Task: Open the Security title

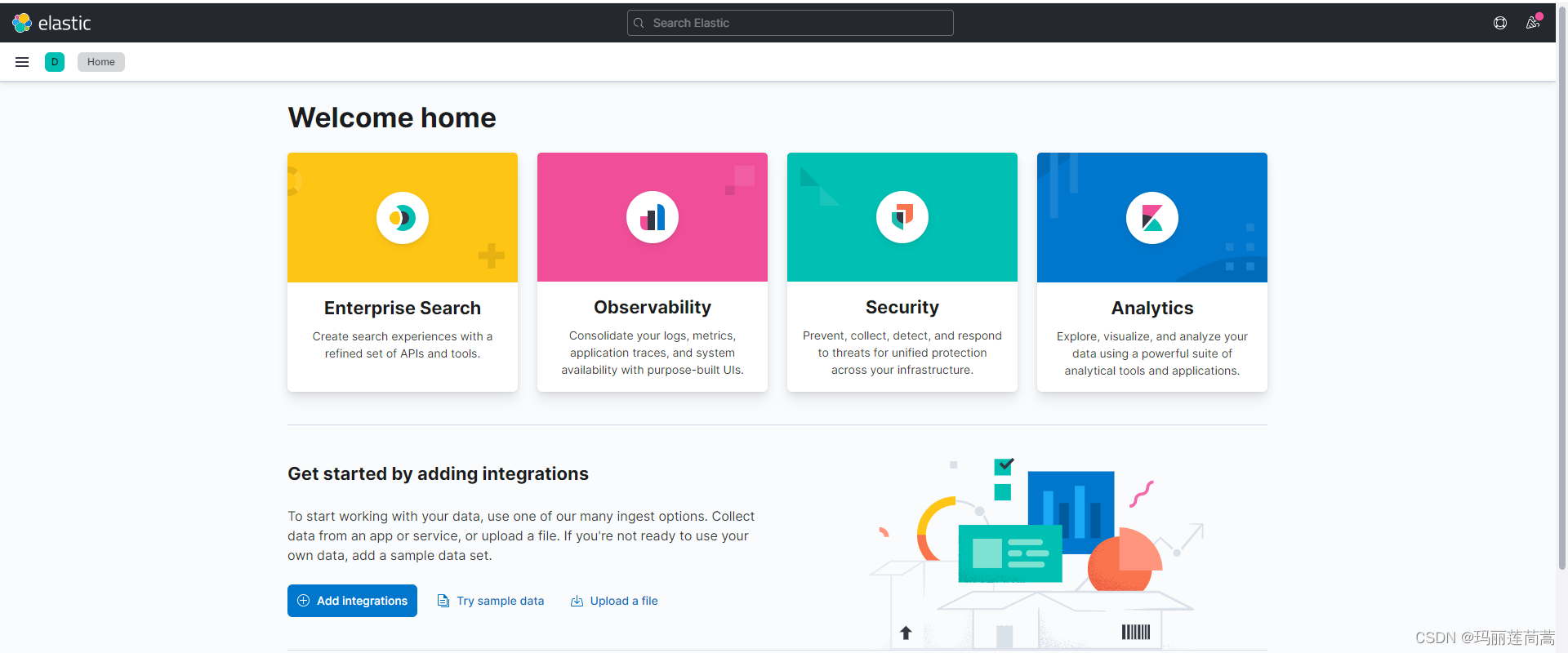Action: [x=902, y=307]
